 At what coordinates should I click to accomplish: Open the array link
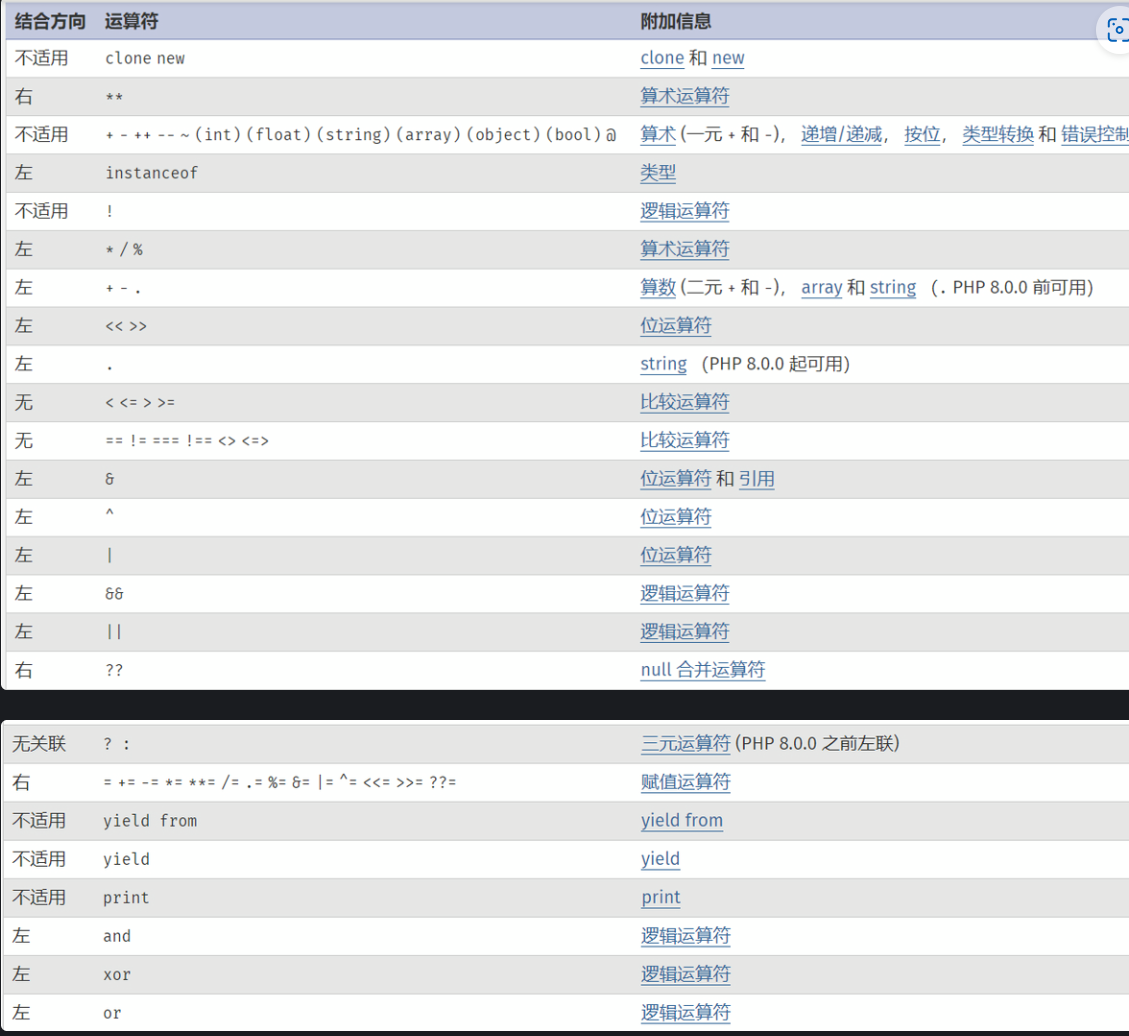click(821, 288)
